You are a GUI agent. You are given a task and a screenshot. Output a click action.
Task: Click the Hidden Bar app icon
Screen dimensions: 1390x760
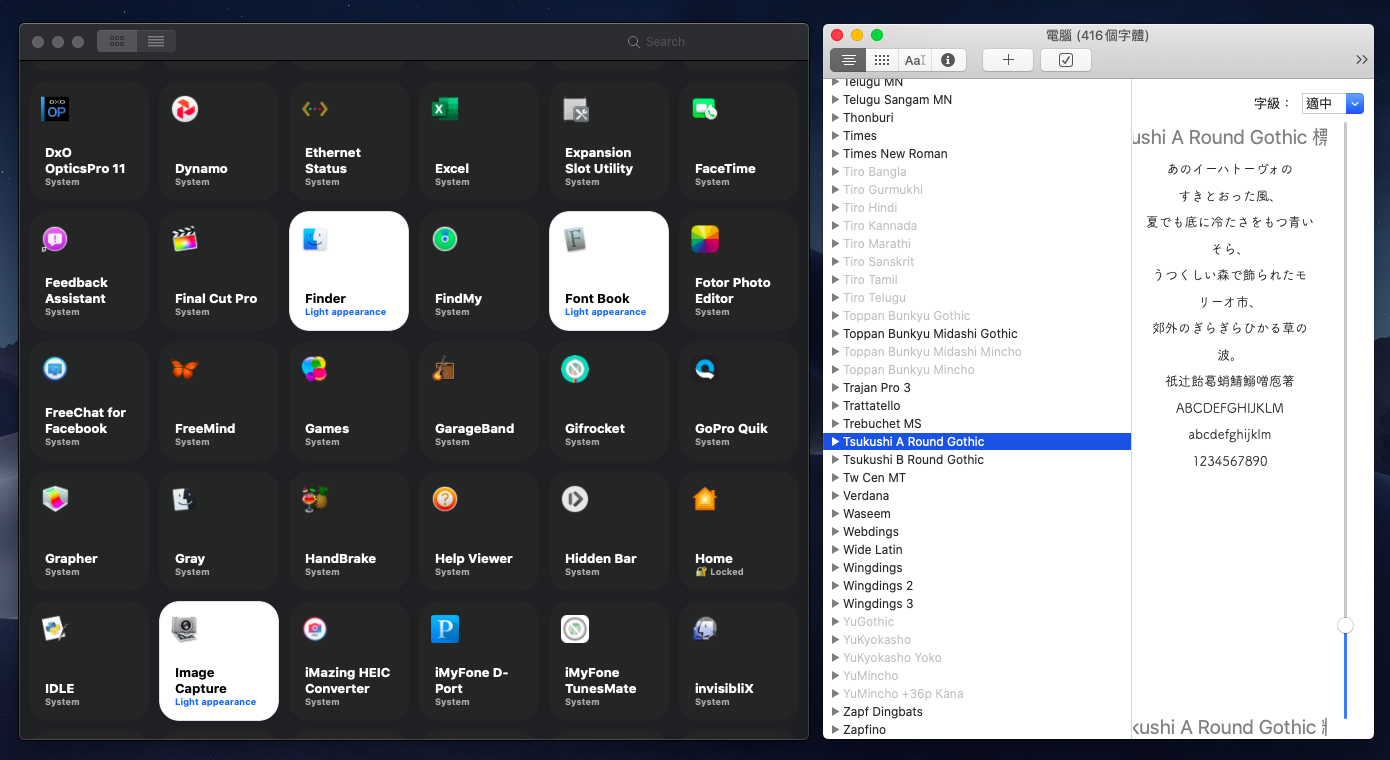(x=575, y=498)
